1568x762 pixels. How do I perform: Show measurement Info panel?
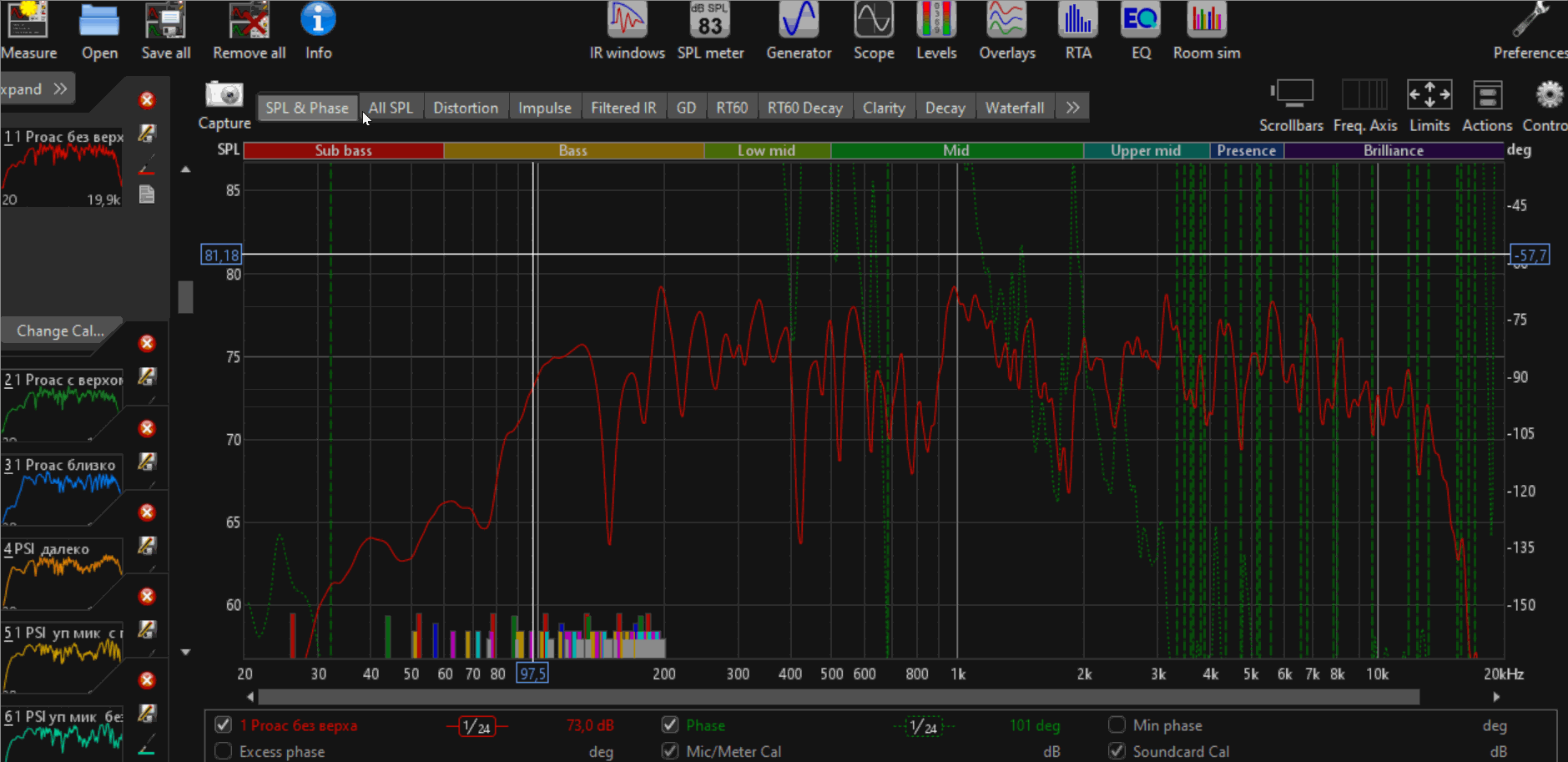(318, 32)
